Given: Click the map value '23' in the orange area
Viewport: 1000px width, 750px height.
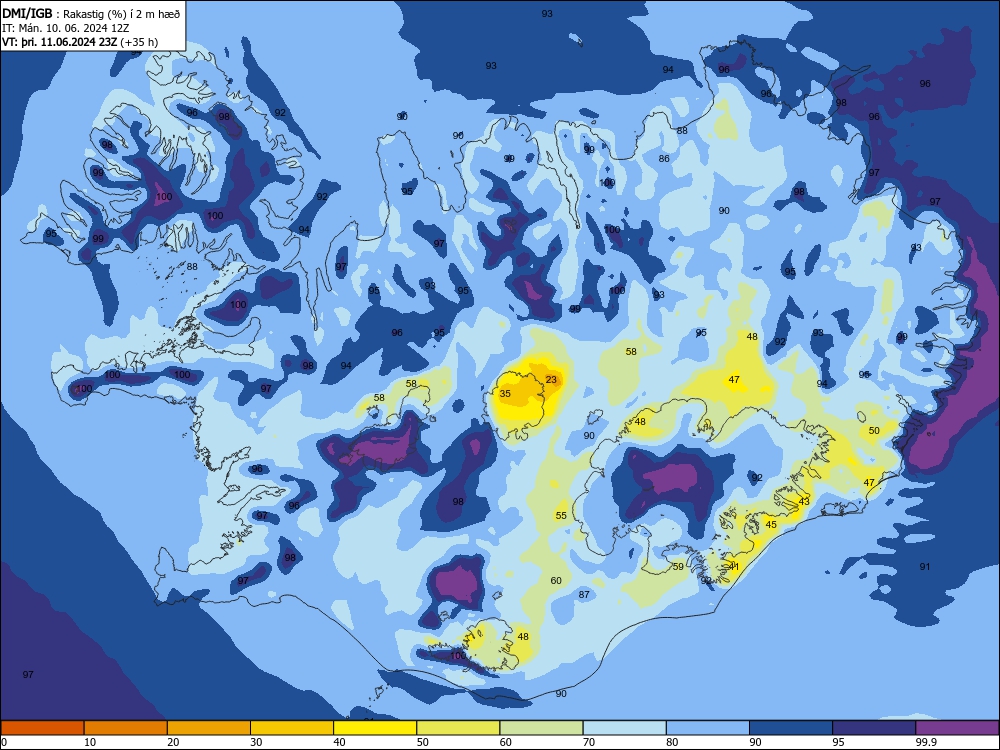Looking at the screenshot, I should (551, 379).
